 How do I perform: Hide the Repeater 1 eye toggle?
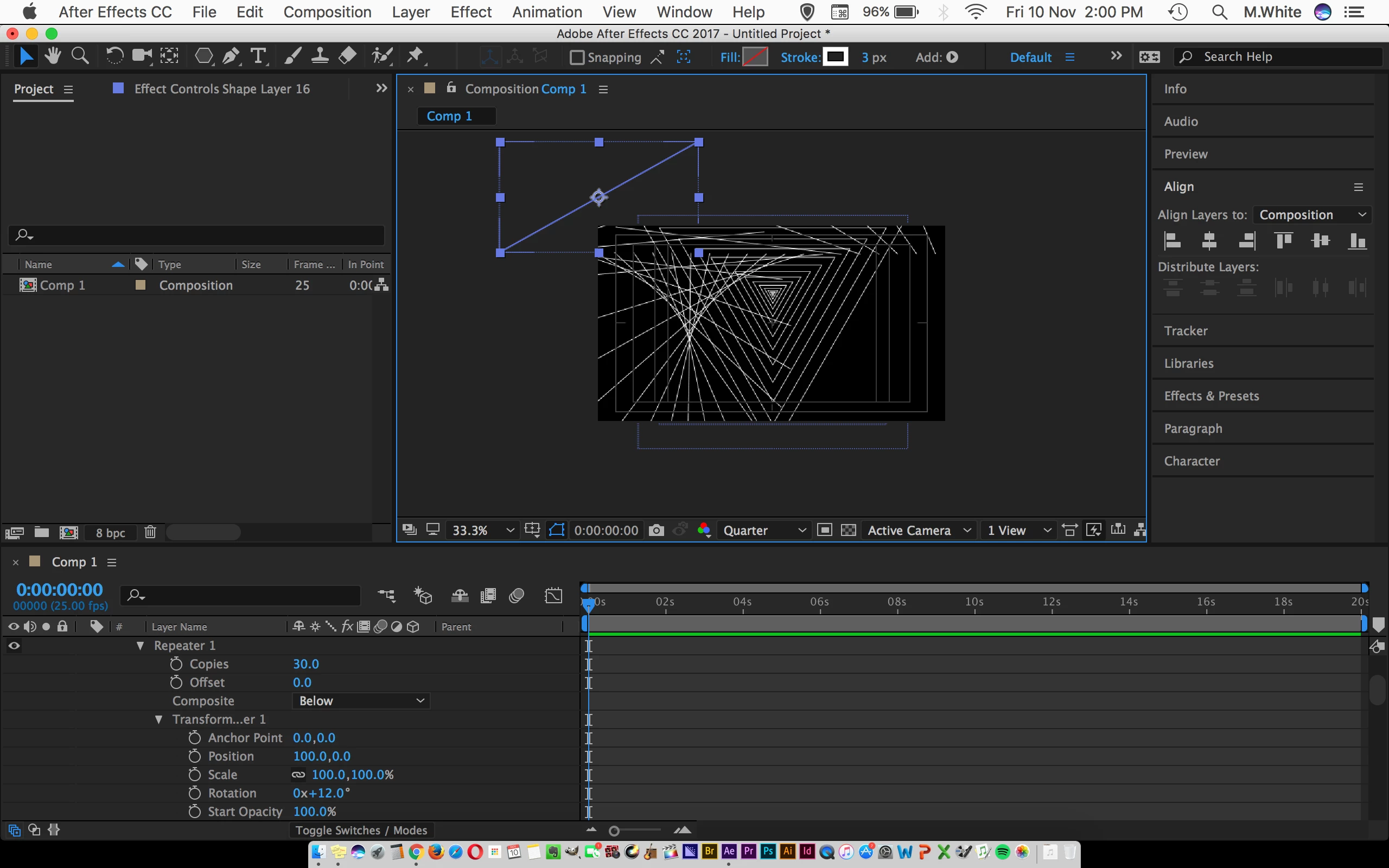tap(14, 645)
